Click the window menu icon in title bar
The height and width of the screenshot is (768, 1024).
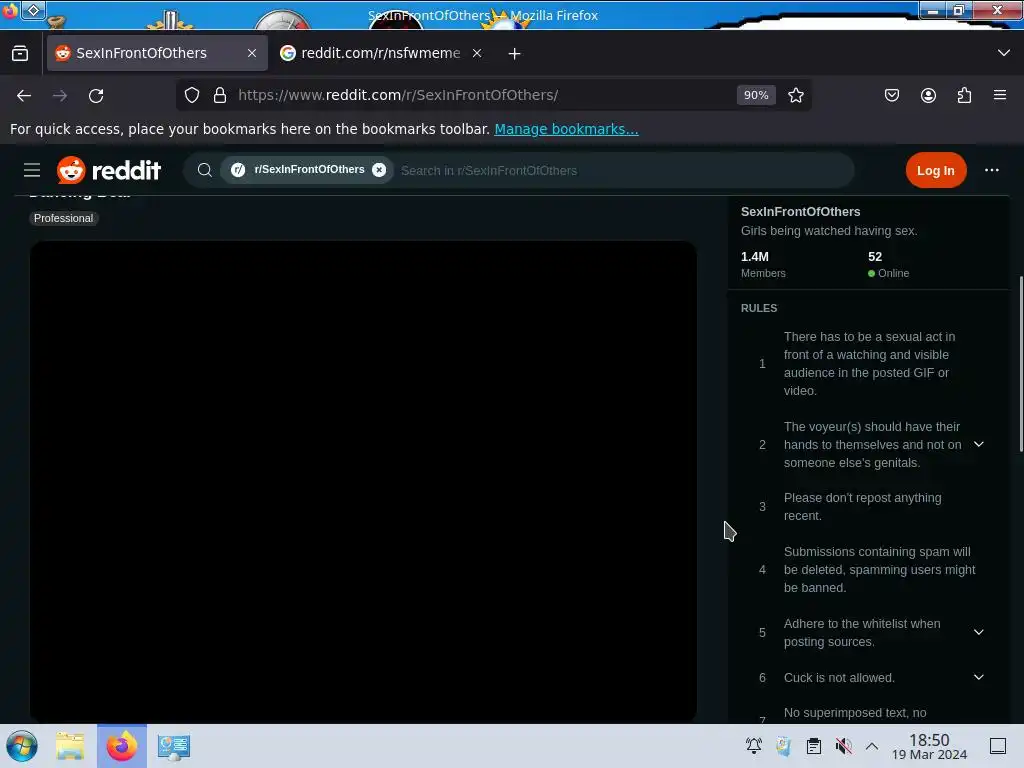[x=10, y=10]
